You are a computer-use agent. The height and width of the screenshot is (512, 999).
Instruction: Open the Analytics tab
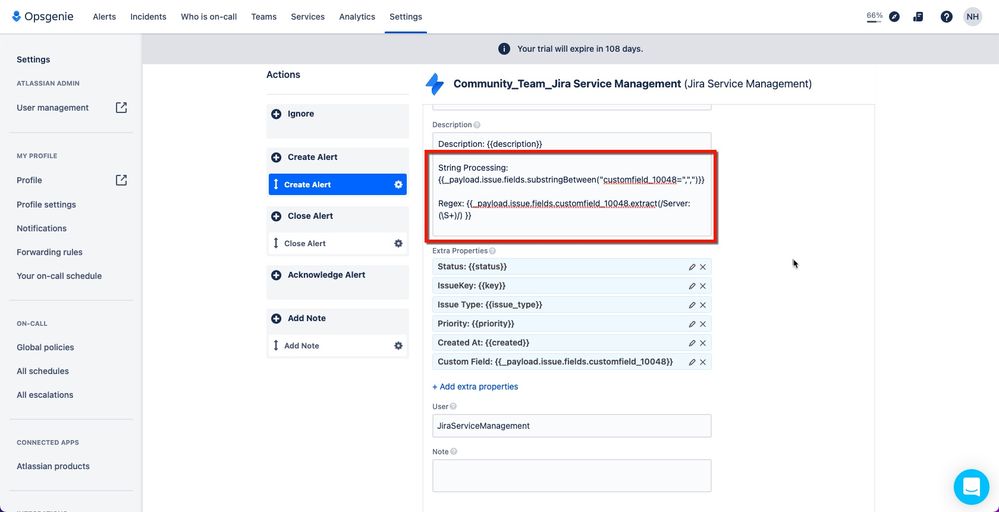pyautogui.click(x=357, y=17)
